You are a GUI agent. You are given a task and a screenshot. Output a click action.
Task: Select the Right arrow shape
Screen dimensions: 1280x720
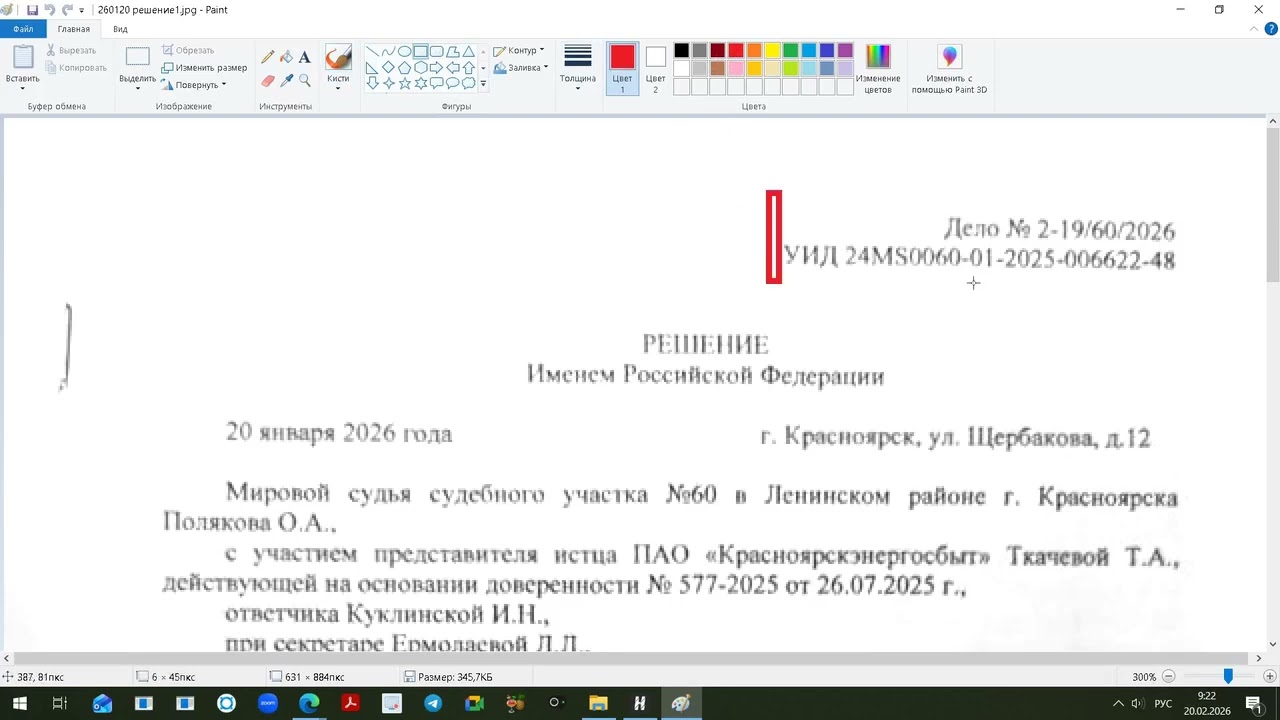[x=436, y=67]
